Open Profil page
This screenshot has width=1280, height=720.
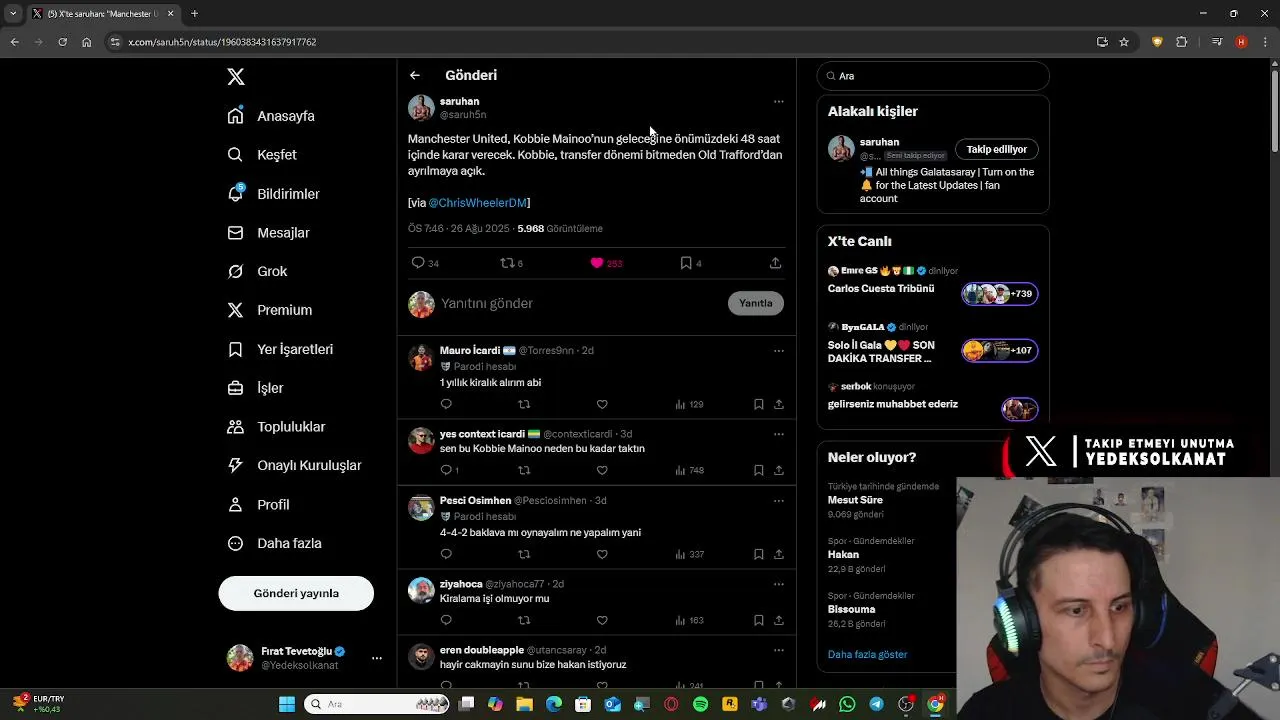(258, 505)
